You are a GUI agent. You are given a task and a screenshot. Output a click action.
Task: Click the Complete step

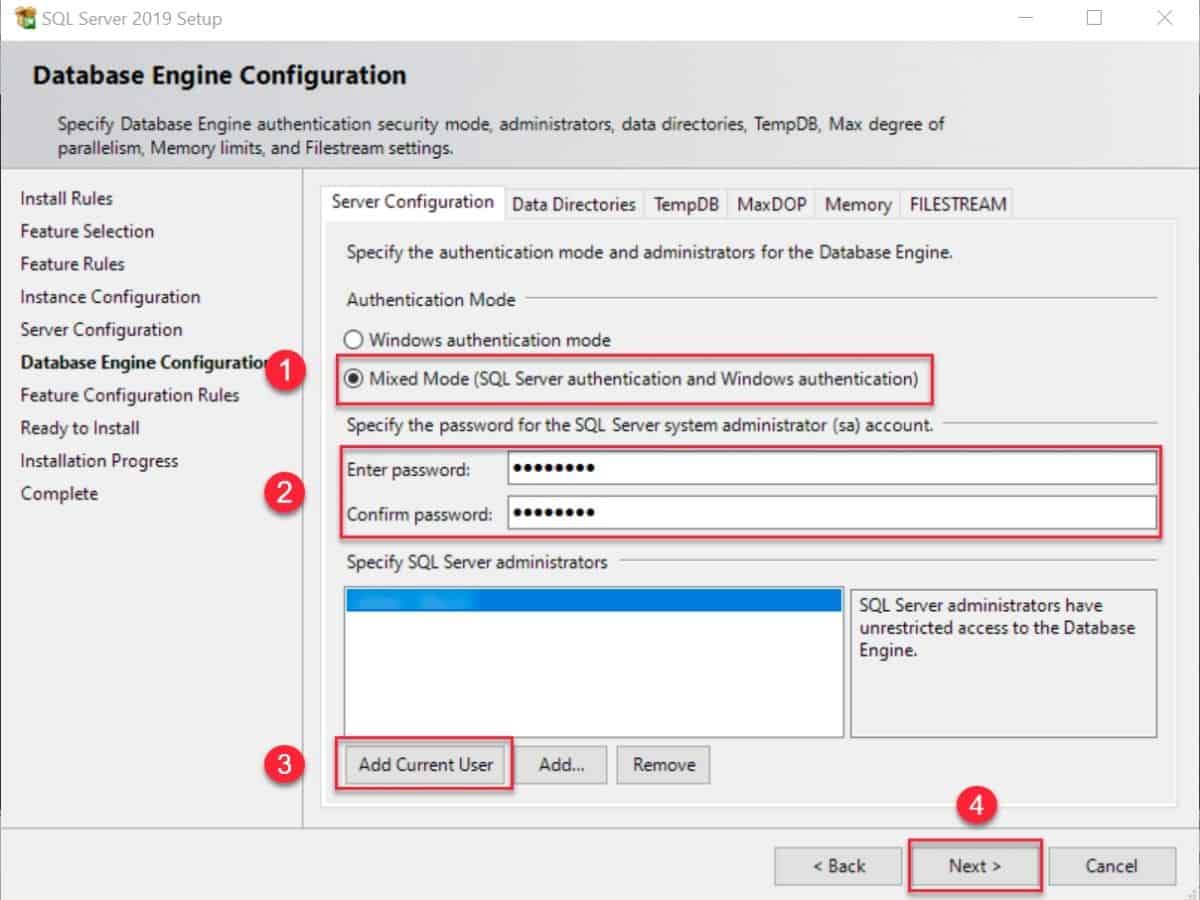pos(59,494)
